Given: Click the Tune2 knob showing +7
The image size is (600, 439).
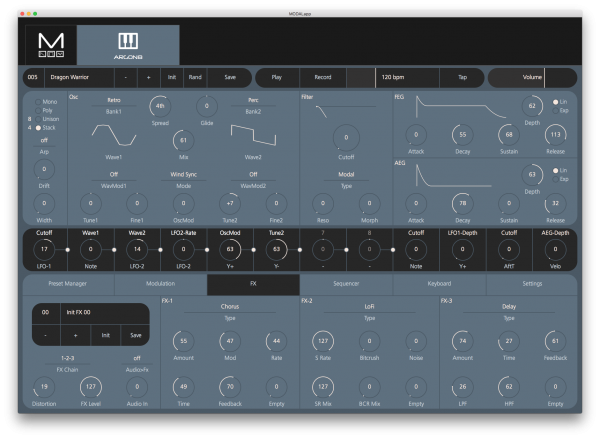Looking at the screenshot, I should pyautogui.click(x=230, y=203).
